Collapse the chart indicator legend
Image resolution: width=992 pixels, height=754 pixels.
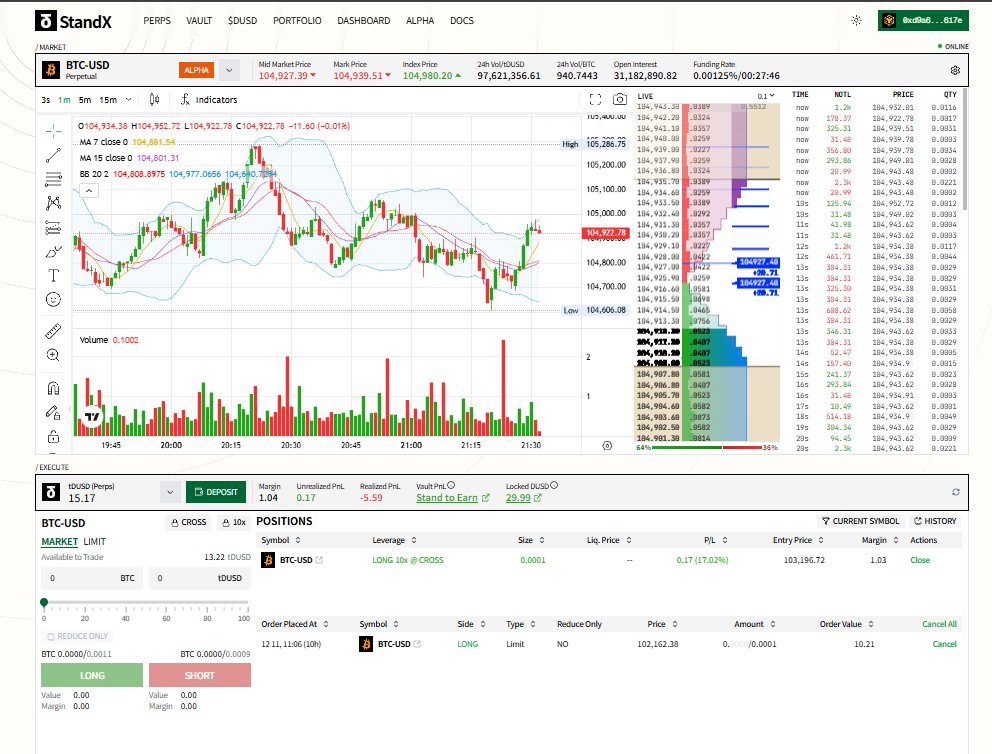click(x=89, y=190)
